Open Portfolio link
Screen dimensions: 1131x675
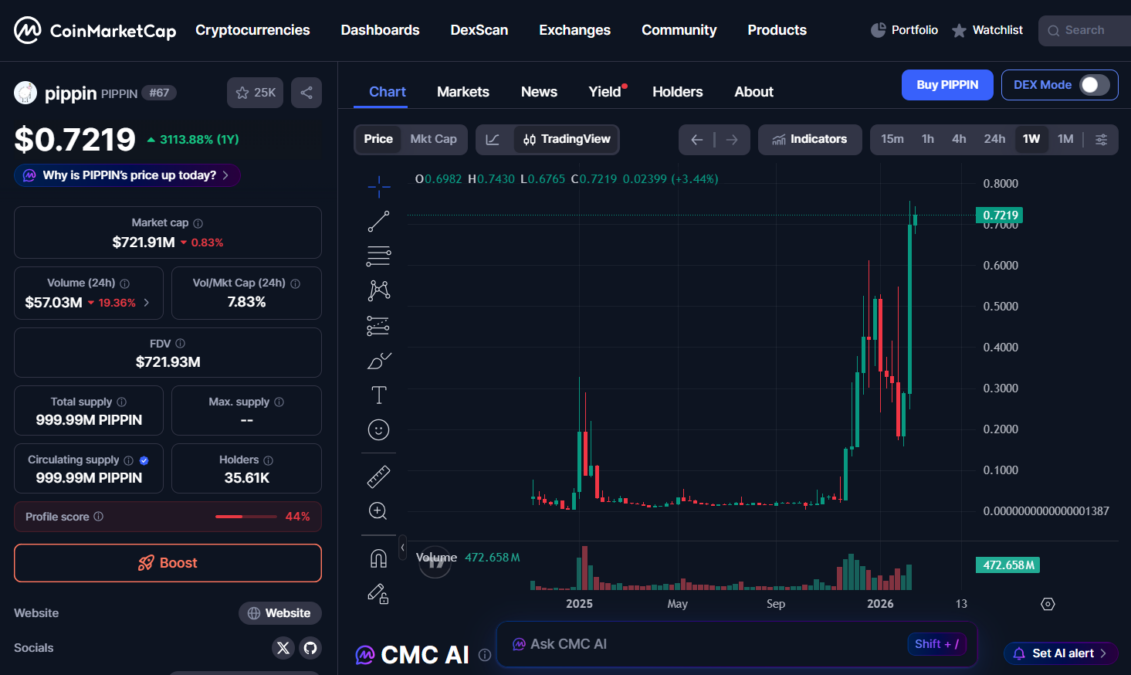click(905, 30)
